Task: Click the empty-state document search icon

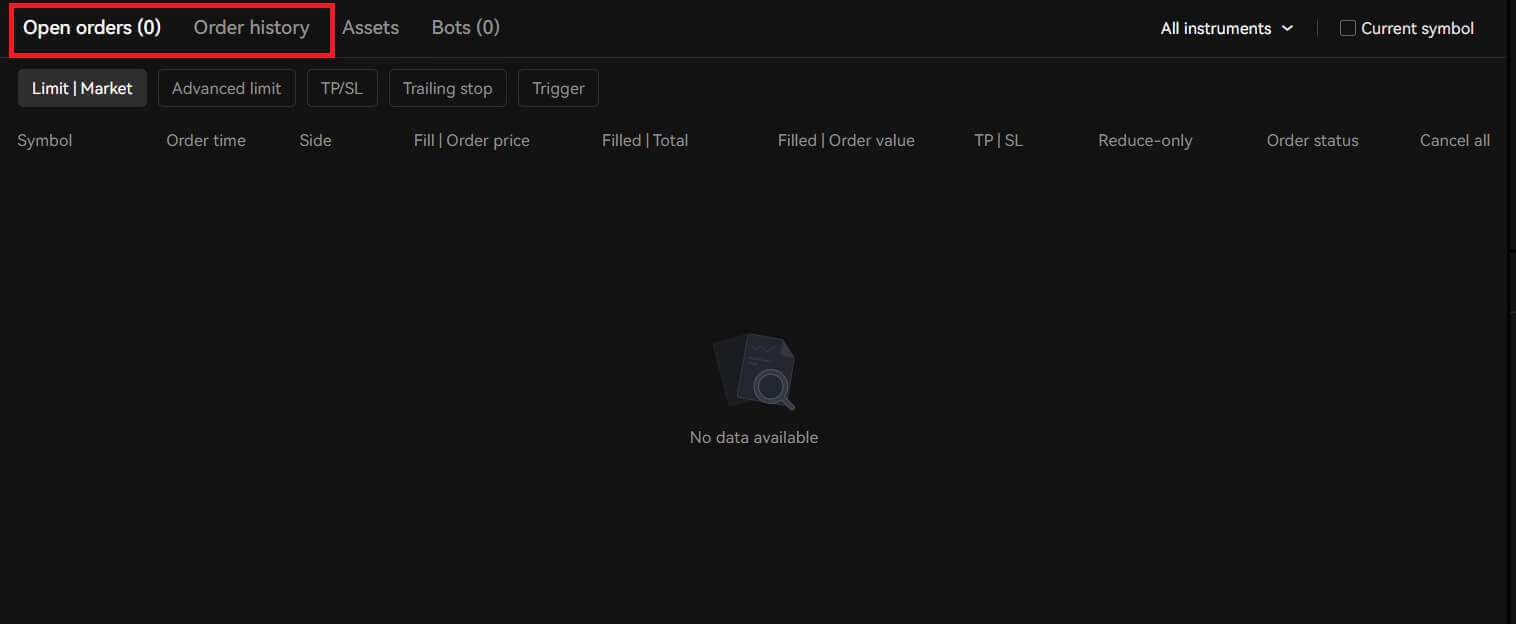Action: 754,372
